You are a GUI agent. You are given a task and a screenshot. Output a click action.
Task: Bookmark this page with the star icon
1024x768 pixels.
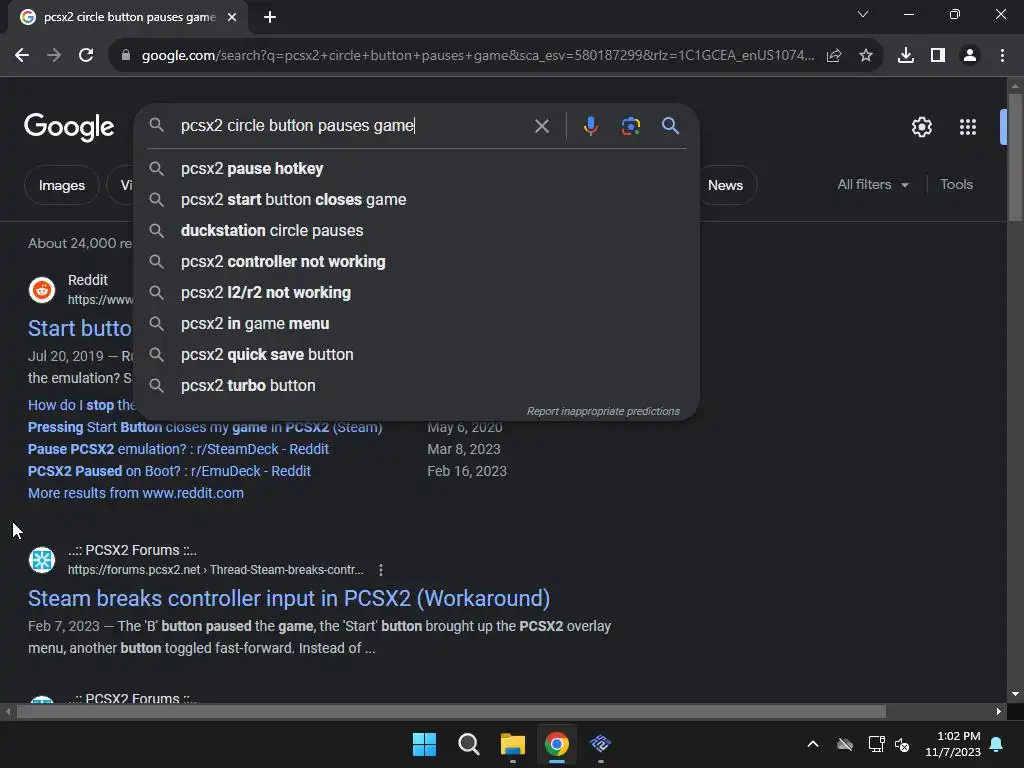pyautogui.click(x=866, y=56)
